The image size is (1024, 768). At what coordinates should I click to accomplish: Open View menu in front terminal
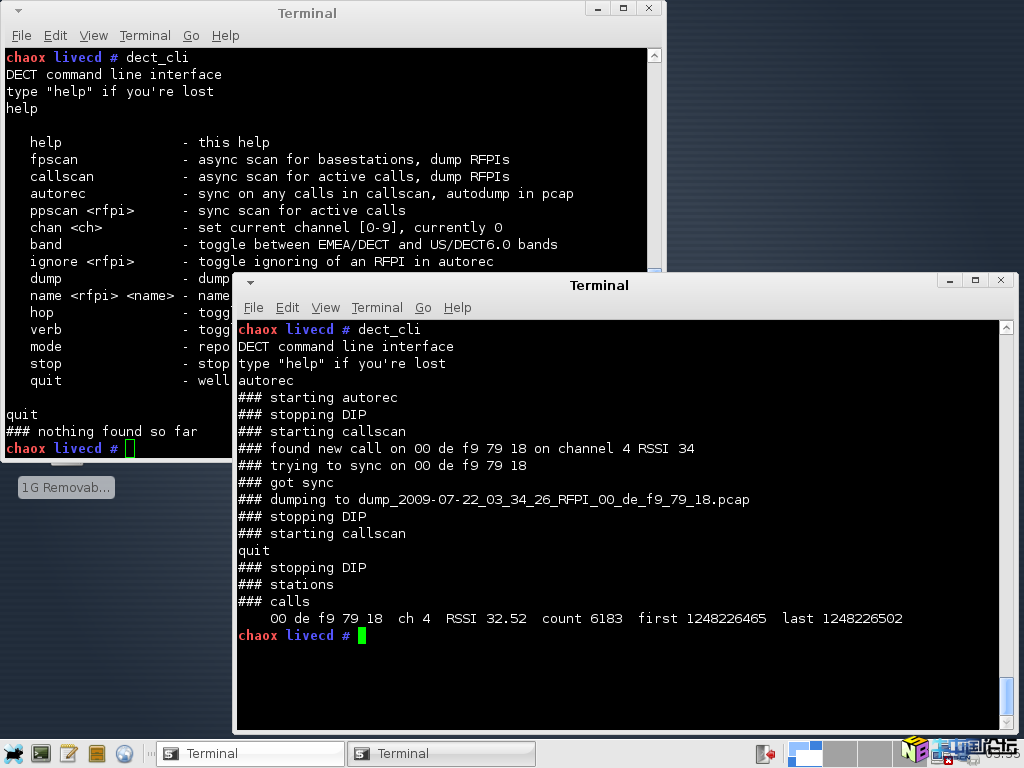click(325, 307)
